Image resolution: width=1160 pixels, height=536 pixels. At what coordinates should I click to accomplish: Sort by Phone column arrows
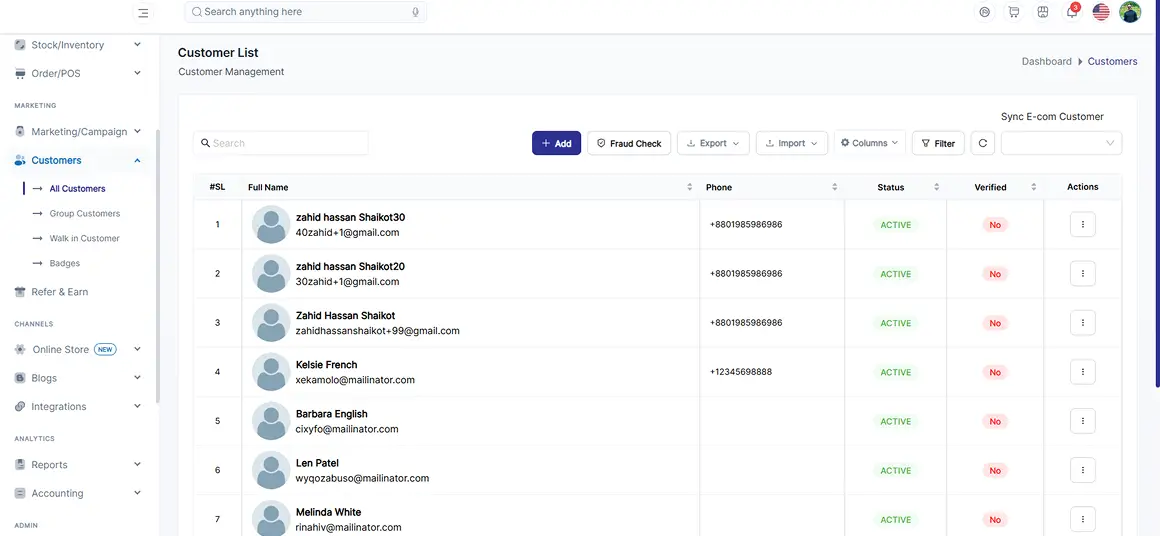click(x=834, y=187)
